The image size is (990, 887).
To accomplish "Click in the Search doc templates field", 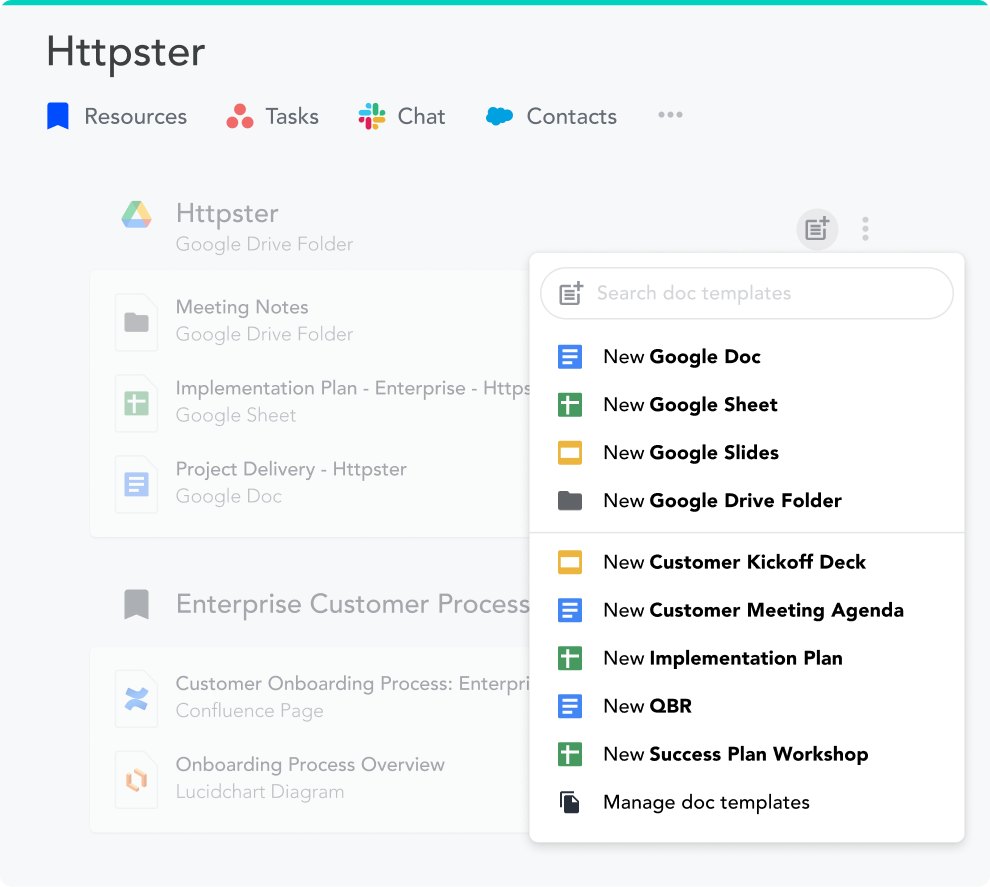I will 747,293.
